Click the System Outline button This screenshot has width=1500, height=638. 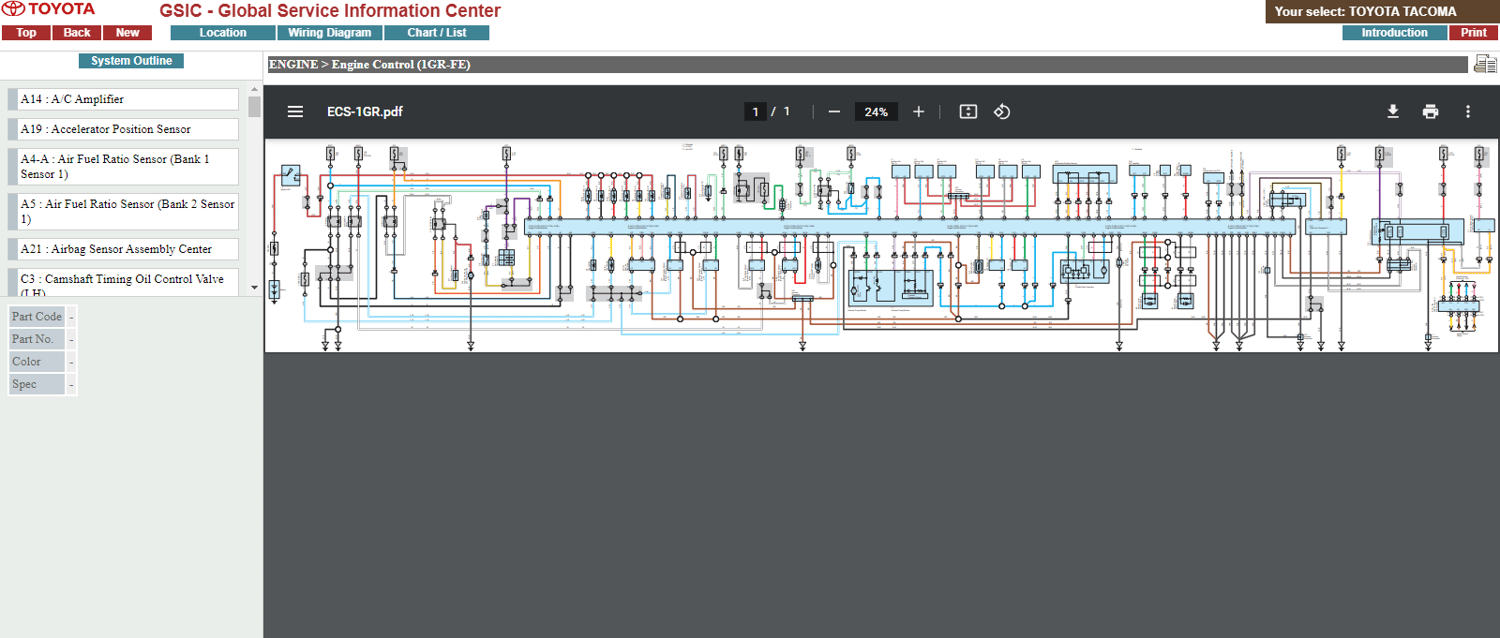(x=131, y=61)
